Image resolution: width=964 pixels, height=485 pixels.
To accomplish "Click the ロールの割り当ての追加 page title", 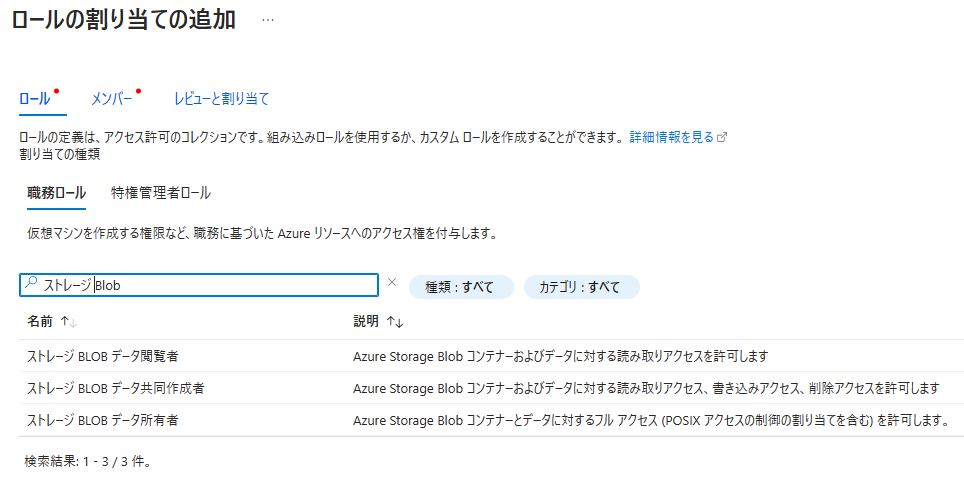I will [124, 20].
